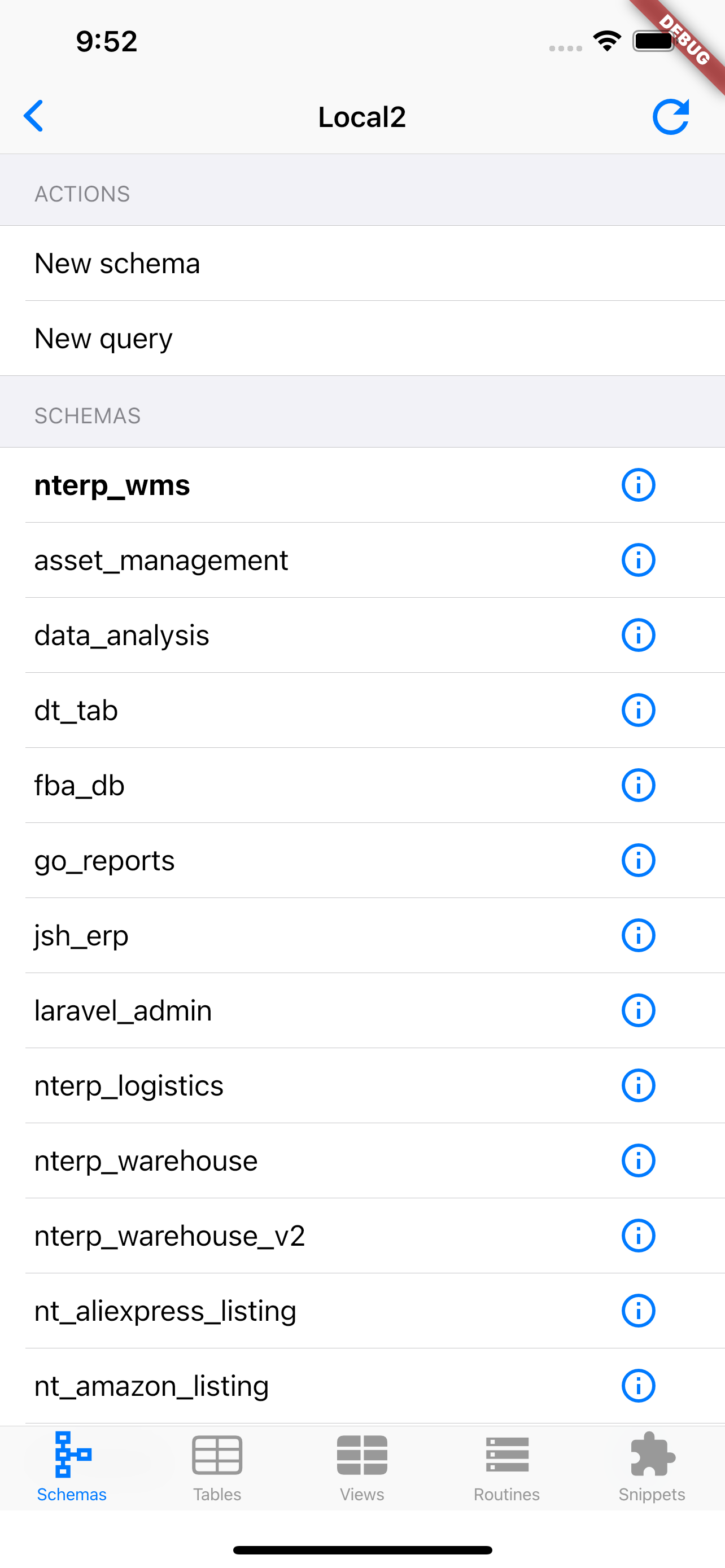Refresh the Local2 connection
The width and height of the screenshot is (725, 1568).
671,116
